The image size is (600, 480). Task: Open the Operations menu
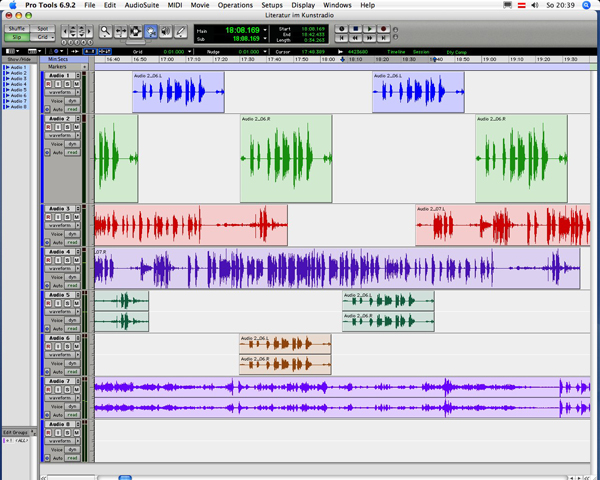tap(236, 5)
